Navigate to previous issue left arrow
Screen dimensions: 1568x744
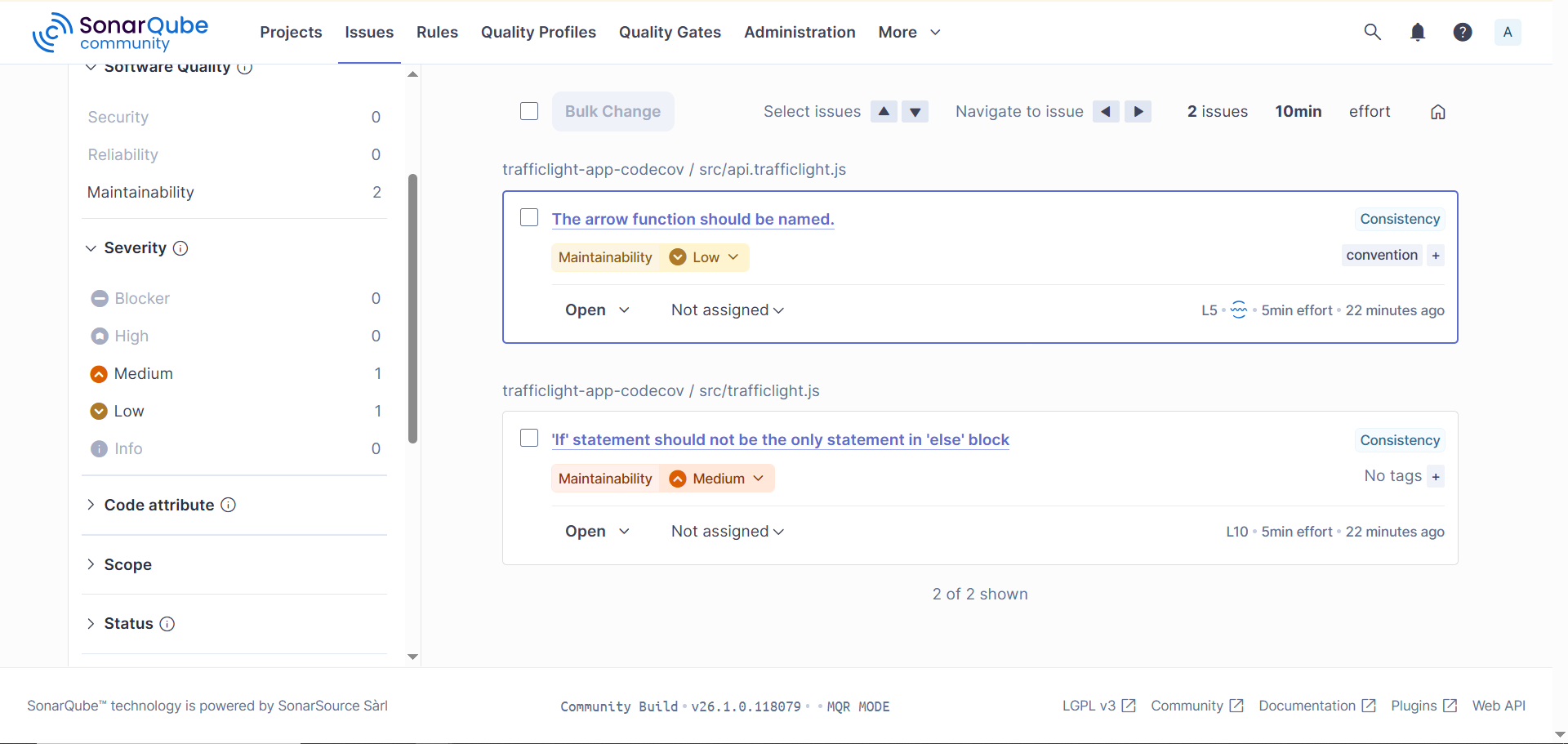click(1106, 112)
